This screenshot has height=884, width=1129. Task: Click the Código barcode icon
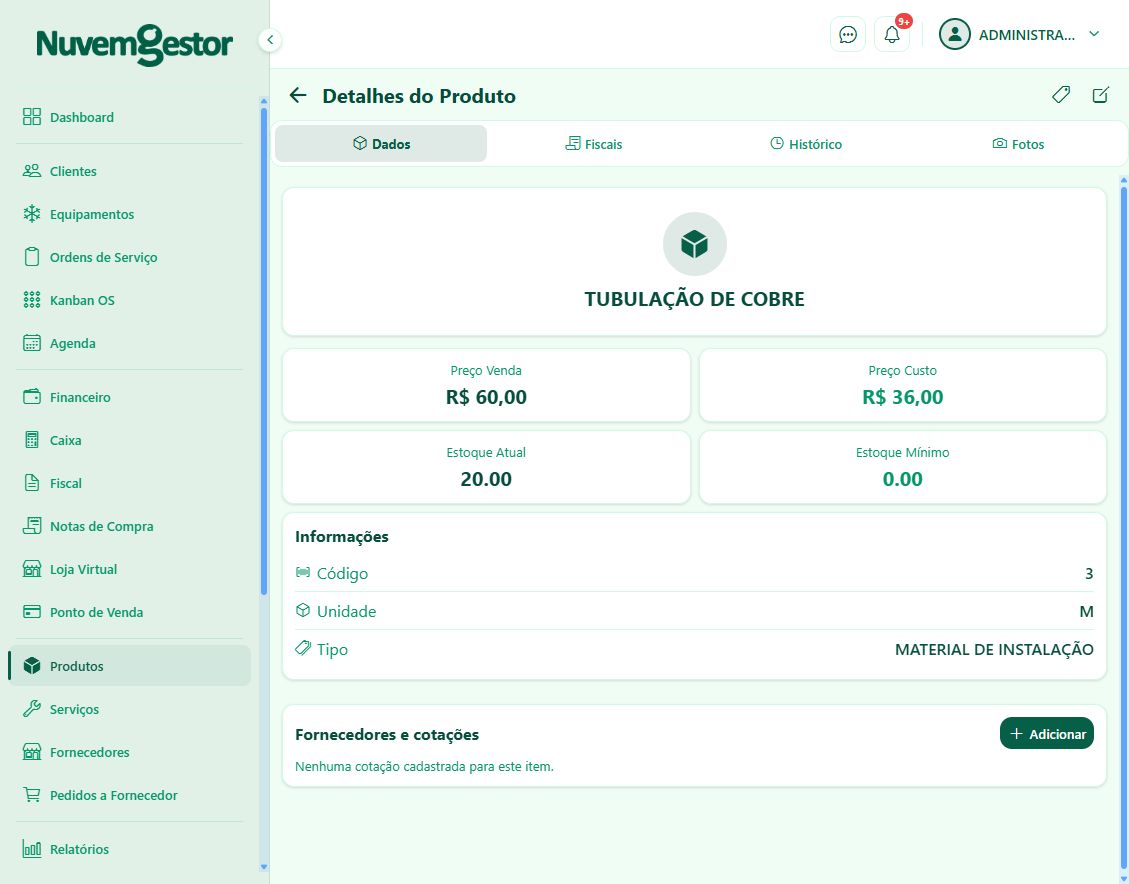pos(303,572)
